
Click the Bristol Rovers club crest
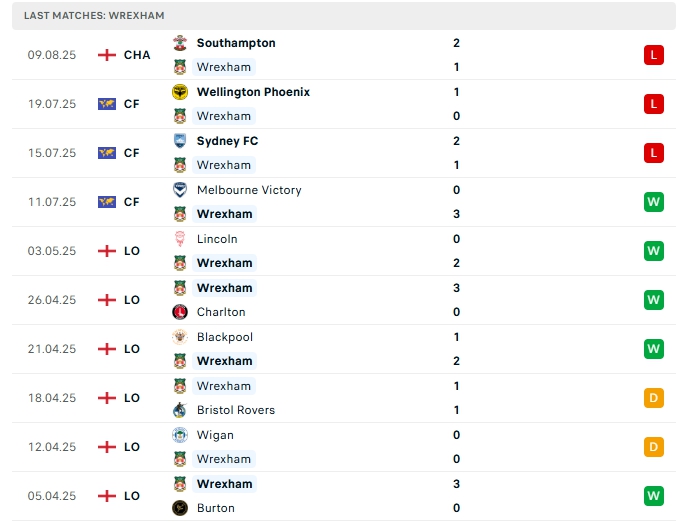[180, 410]
